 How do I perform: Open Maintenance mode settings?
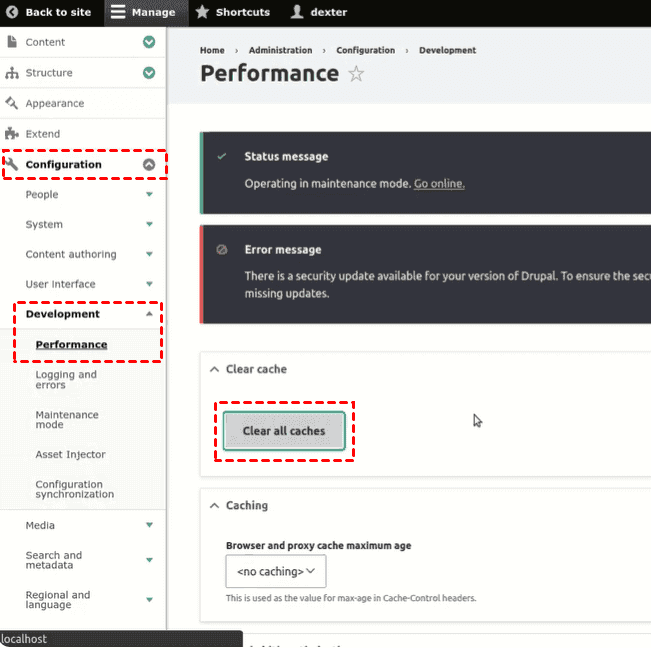[67, 420]
